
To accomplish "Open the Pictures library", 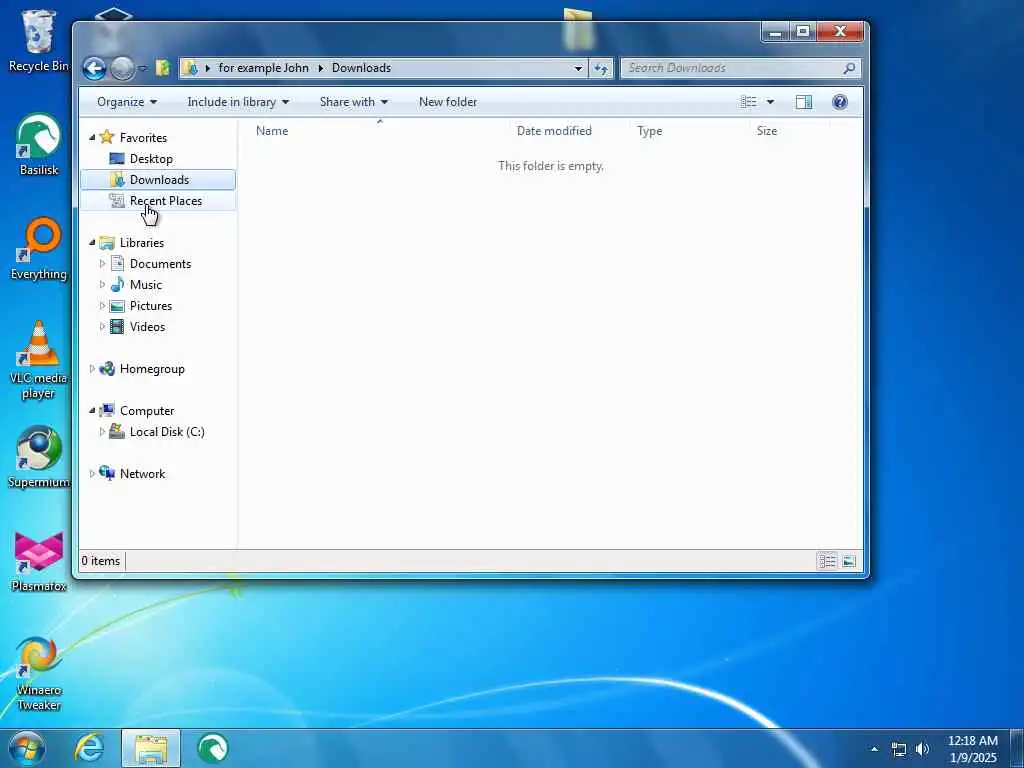I will click(x=151, y=306).
